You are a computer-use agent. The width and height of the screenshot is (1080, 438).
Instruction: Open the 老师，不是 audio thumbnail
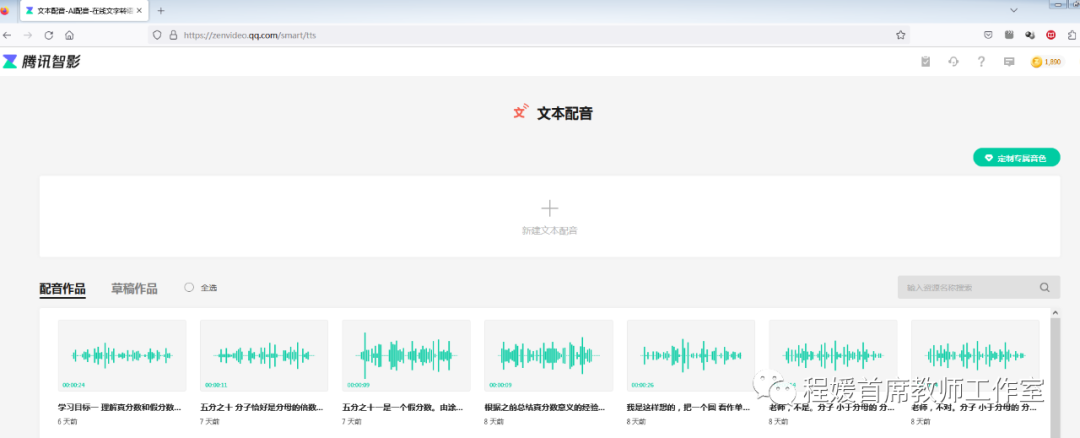(833, 355)
